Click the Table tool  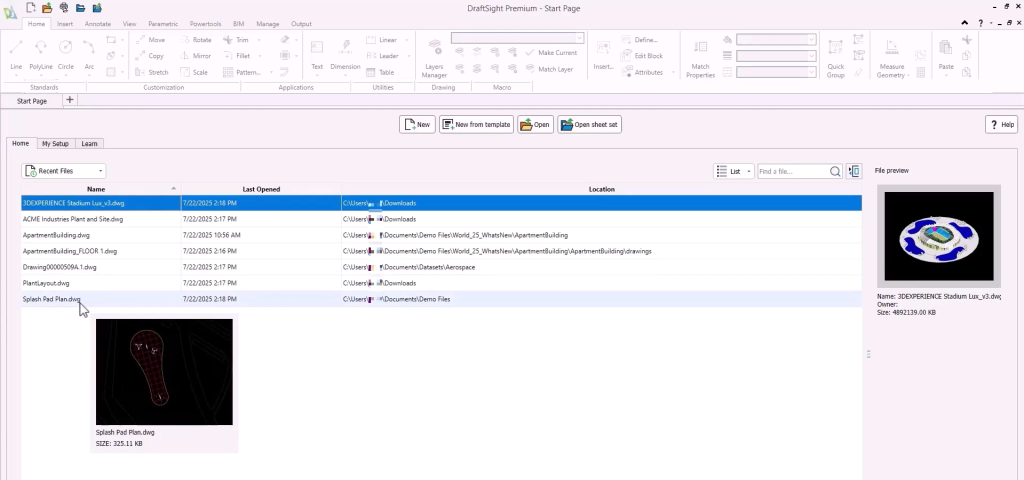tap(381, 72)
